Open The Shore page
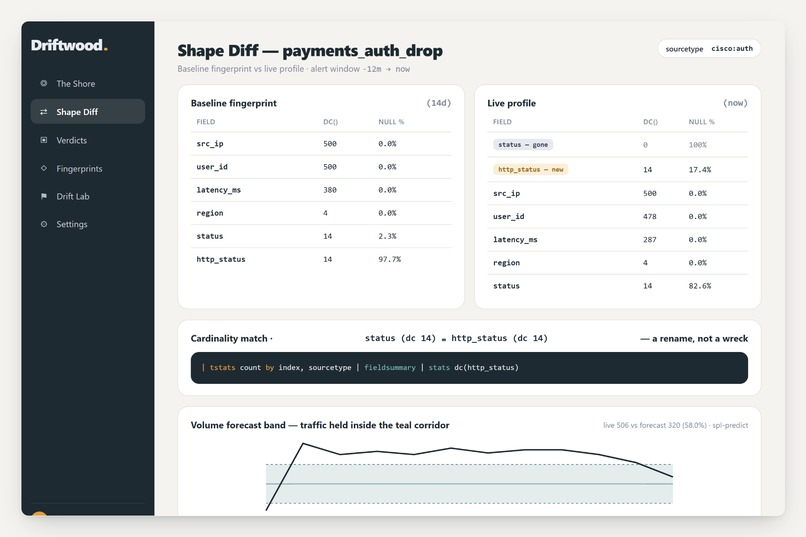 pyautogui.click(x=88, y=83)
